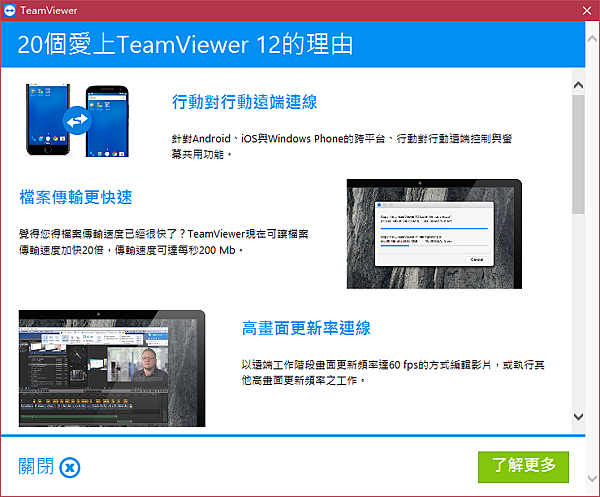Click the video editing monitor screenshot
Image resolution: width=600 pixels, height=497 pixels.
112,368
